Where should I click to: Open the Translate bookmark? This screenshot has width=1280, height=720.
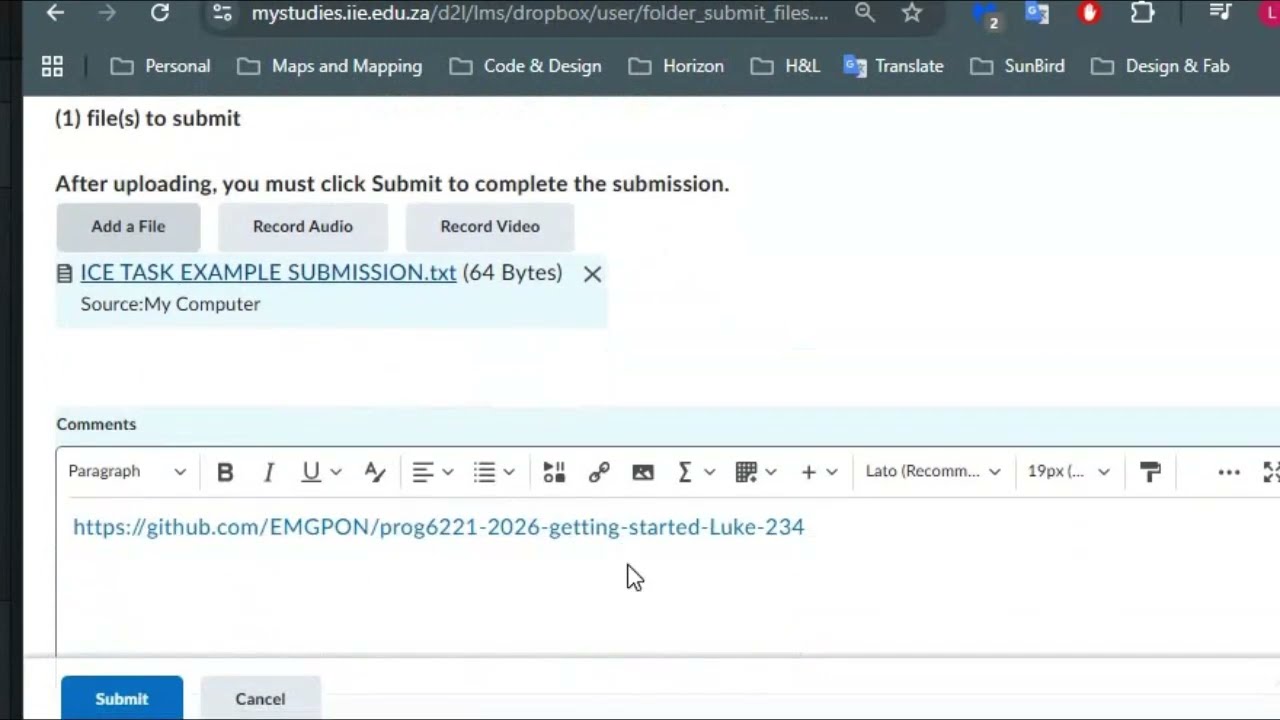894,66
